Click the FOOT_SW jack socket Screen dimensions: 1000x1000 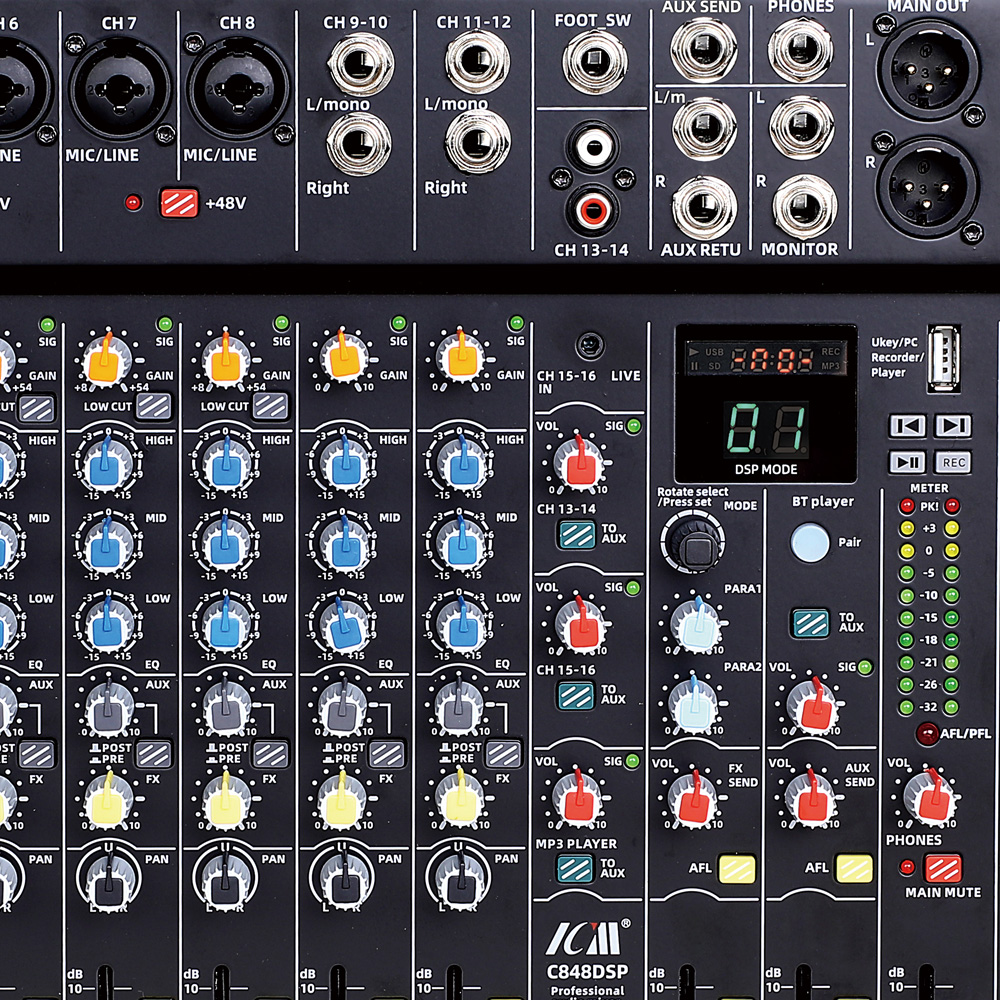[x=594, y=61]
